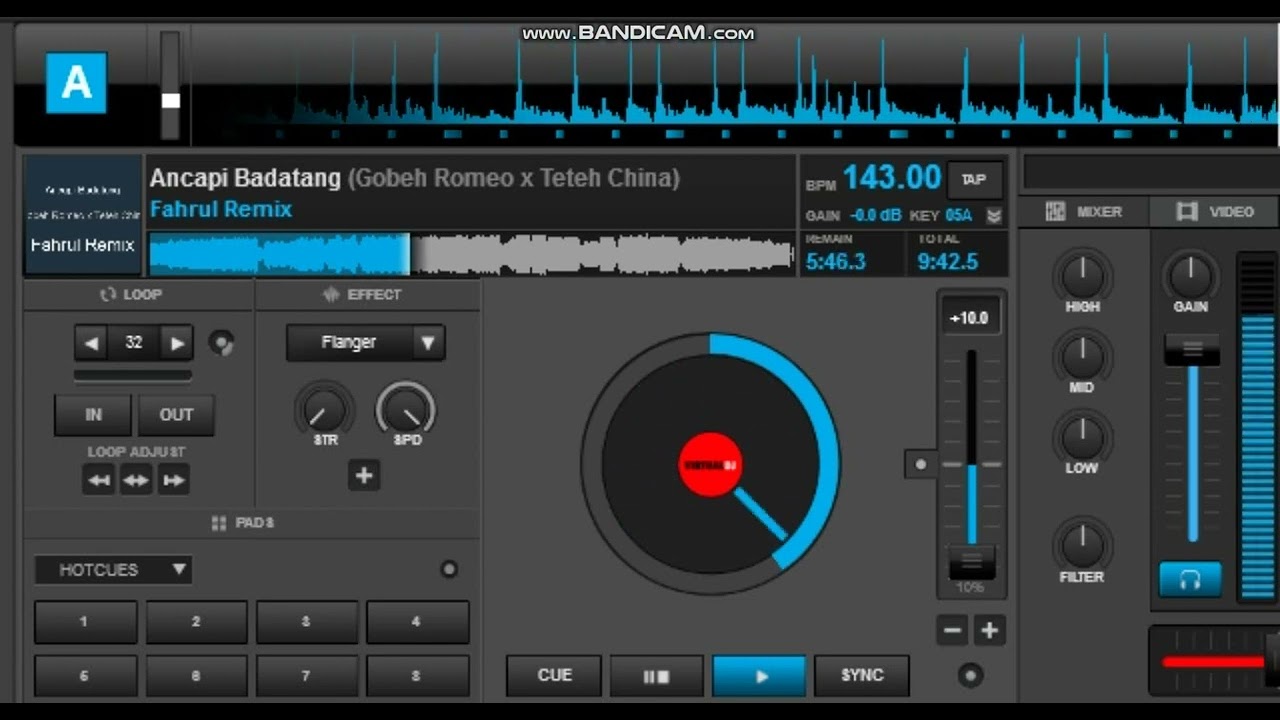Move loop forward in Loop Adjust
The image size is (1280, 720).
tap(173, 480)
